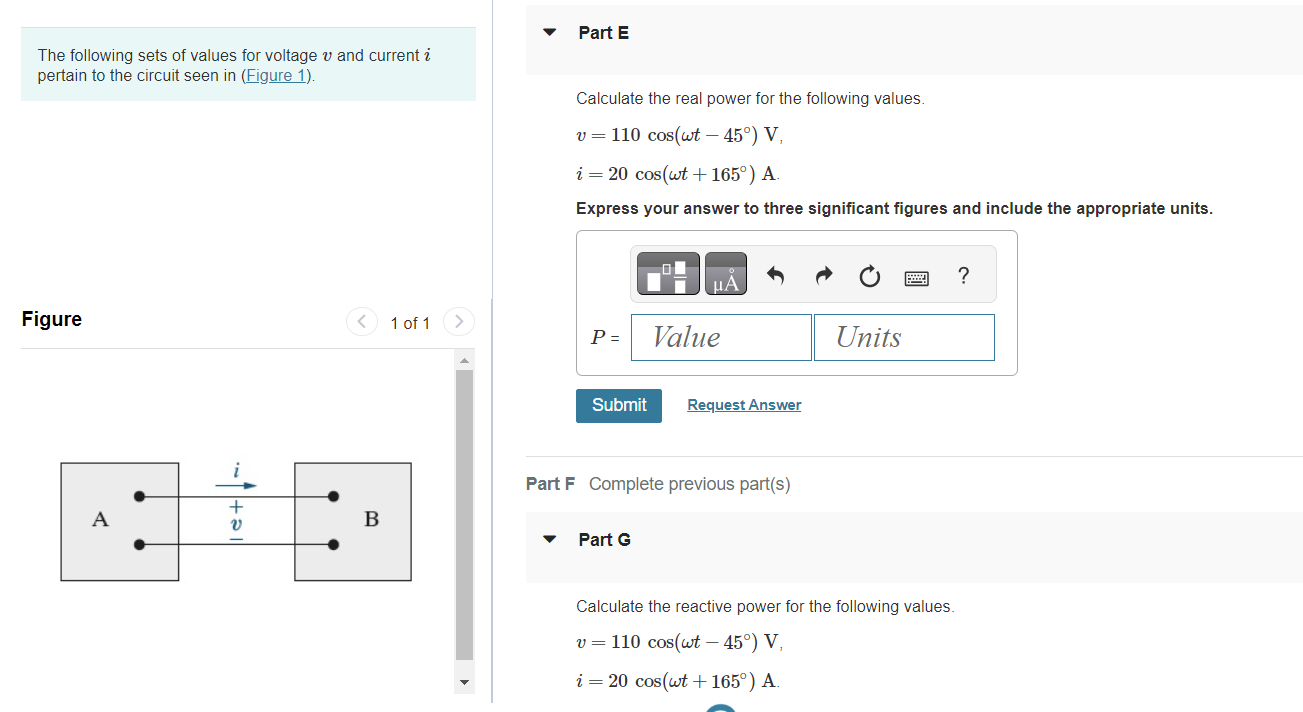Go to previous figure with left arrow
Viewport: 1303px width, 712px height.
click(361, 321)
